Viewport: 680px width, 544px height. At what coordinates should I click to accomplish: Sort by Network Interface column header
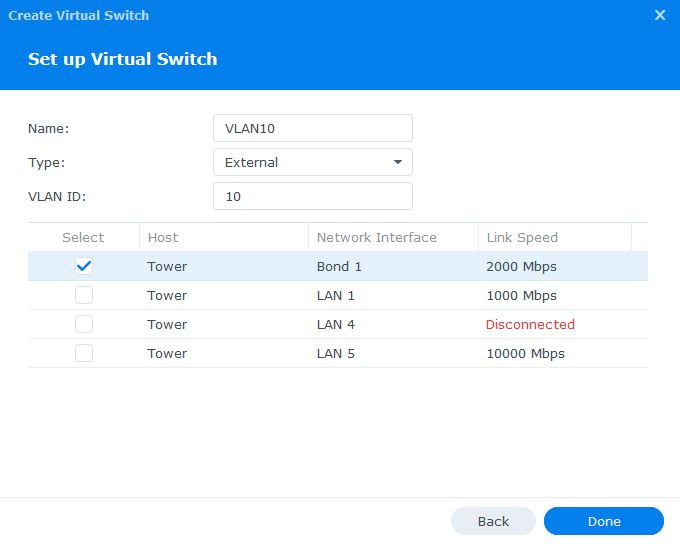tap(376, 237)
